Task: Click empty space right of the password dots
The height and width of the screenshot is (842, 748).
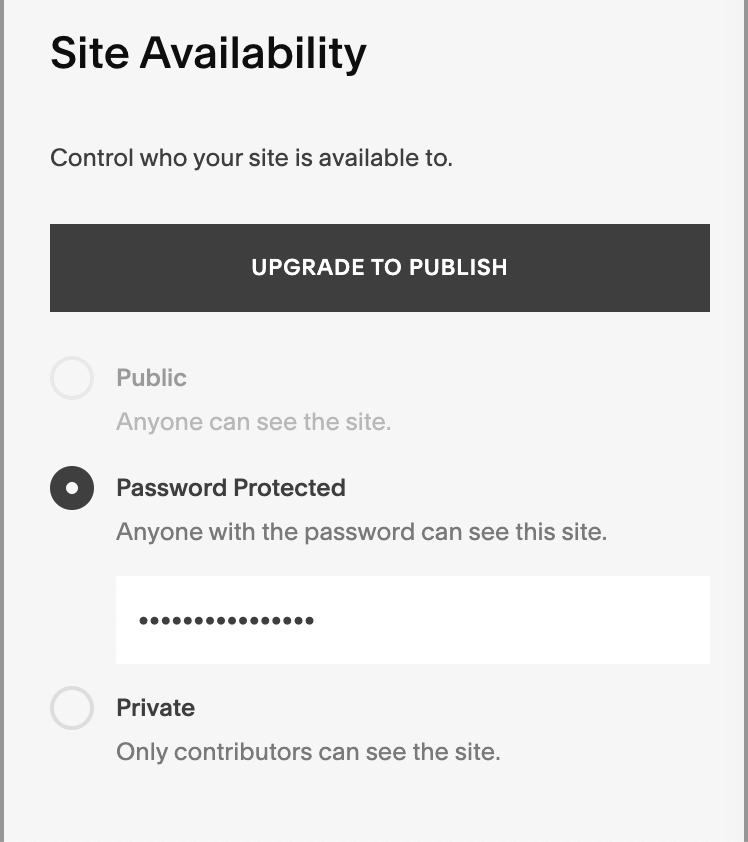Action: (520, 620)
